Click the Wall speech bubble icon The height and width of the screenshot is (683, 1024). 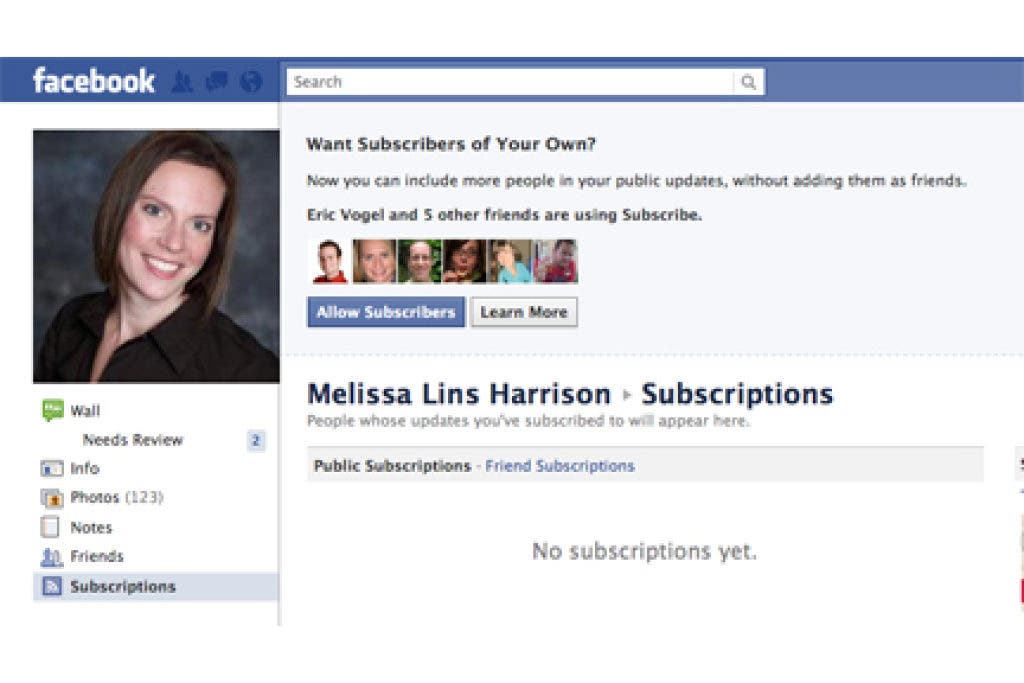click(52, 410)
